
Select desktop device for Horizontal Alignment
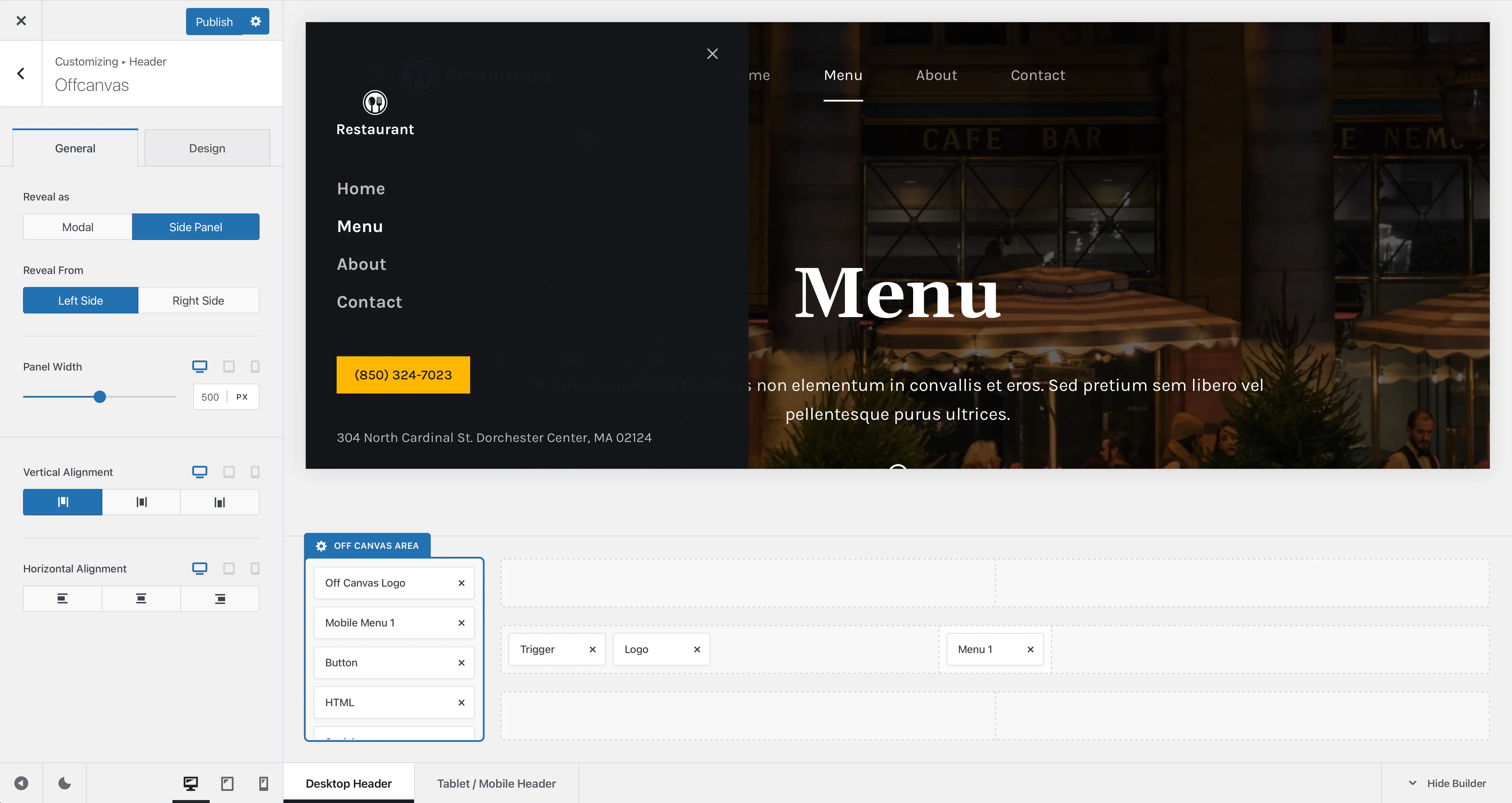click(200, 568)
